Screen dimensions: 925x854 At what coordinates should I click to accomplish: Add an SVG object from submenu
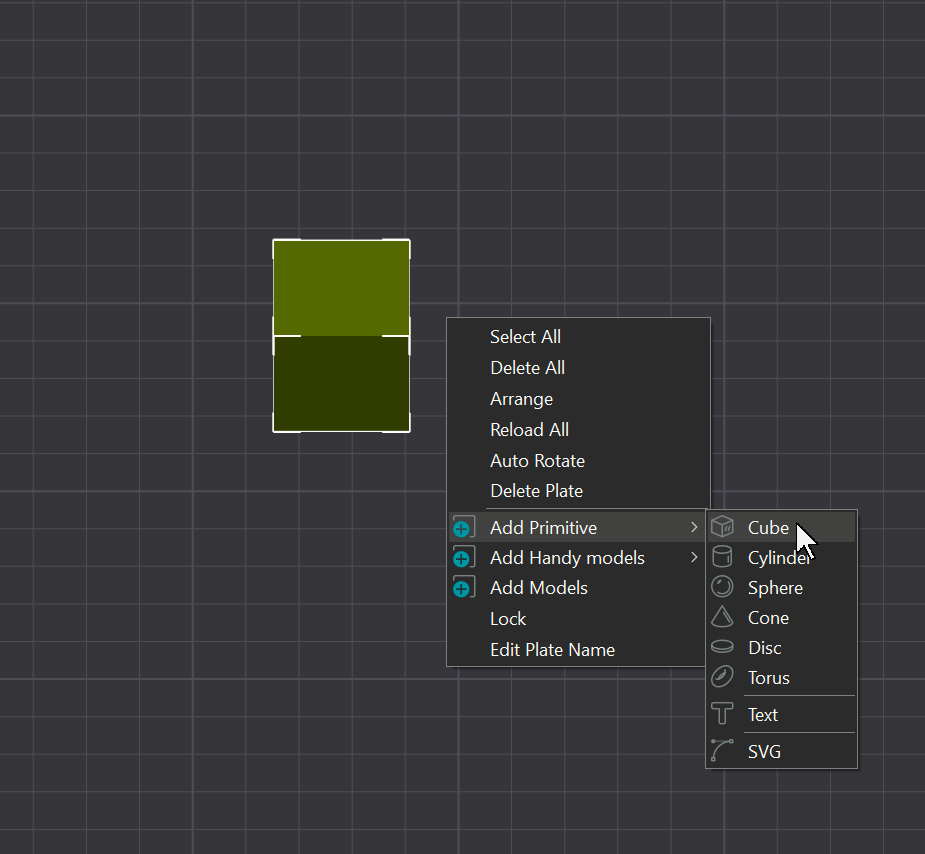click(782, 751)
